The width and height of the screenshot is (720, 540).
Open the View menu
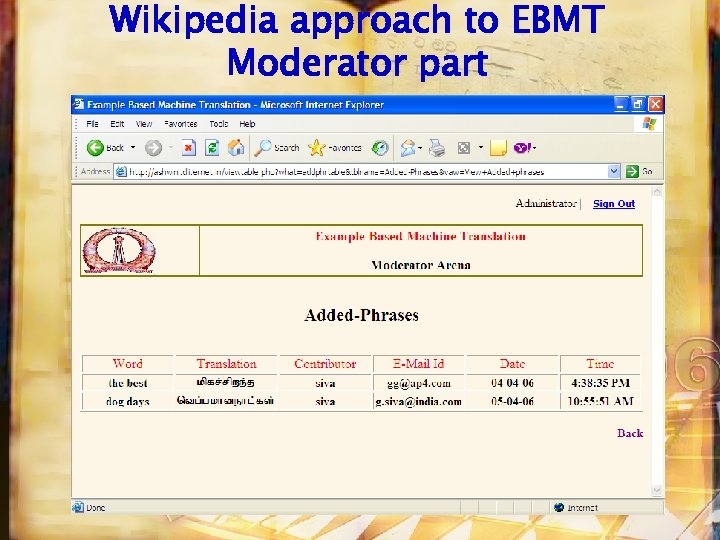click(x=144, y=124)
